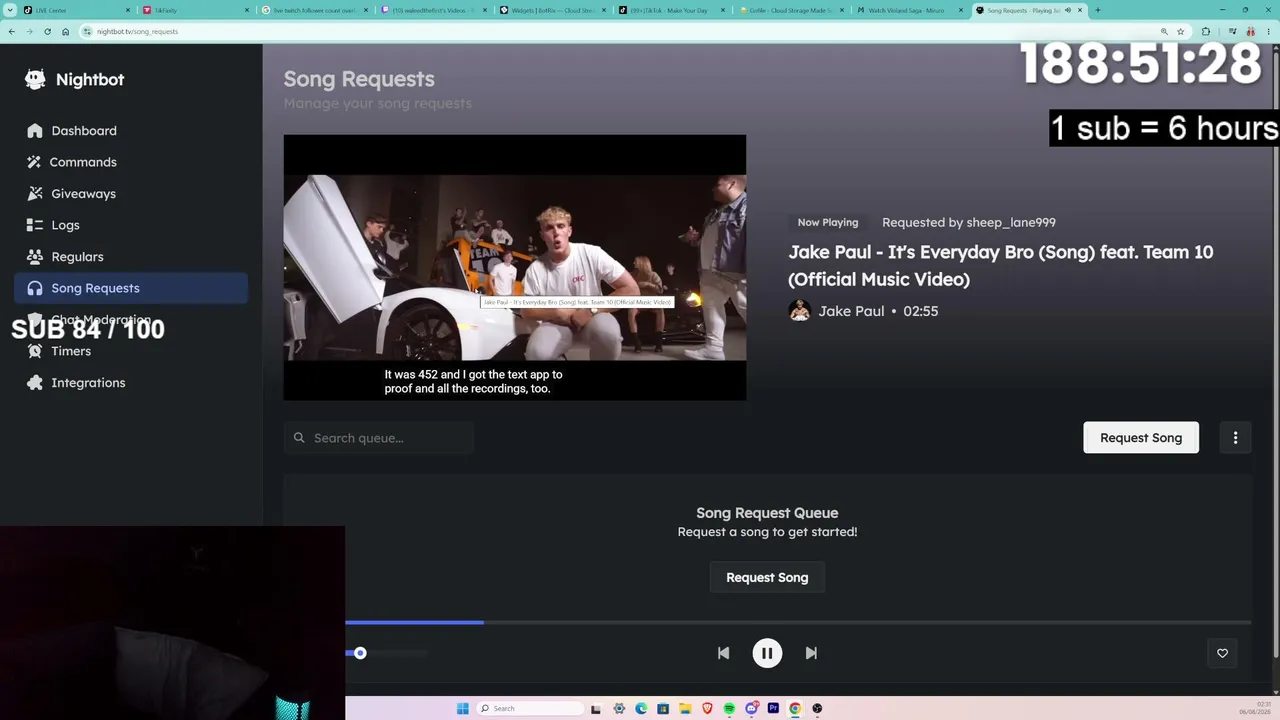This screenshot has width=1280, height=720.
Task: Open the Windows Start menu
Action: [x=462, y=708]
